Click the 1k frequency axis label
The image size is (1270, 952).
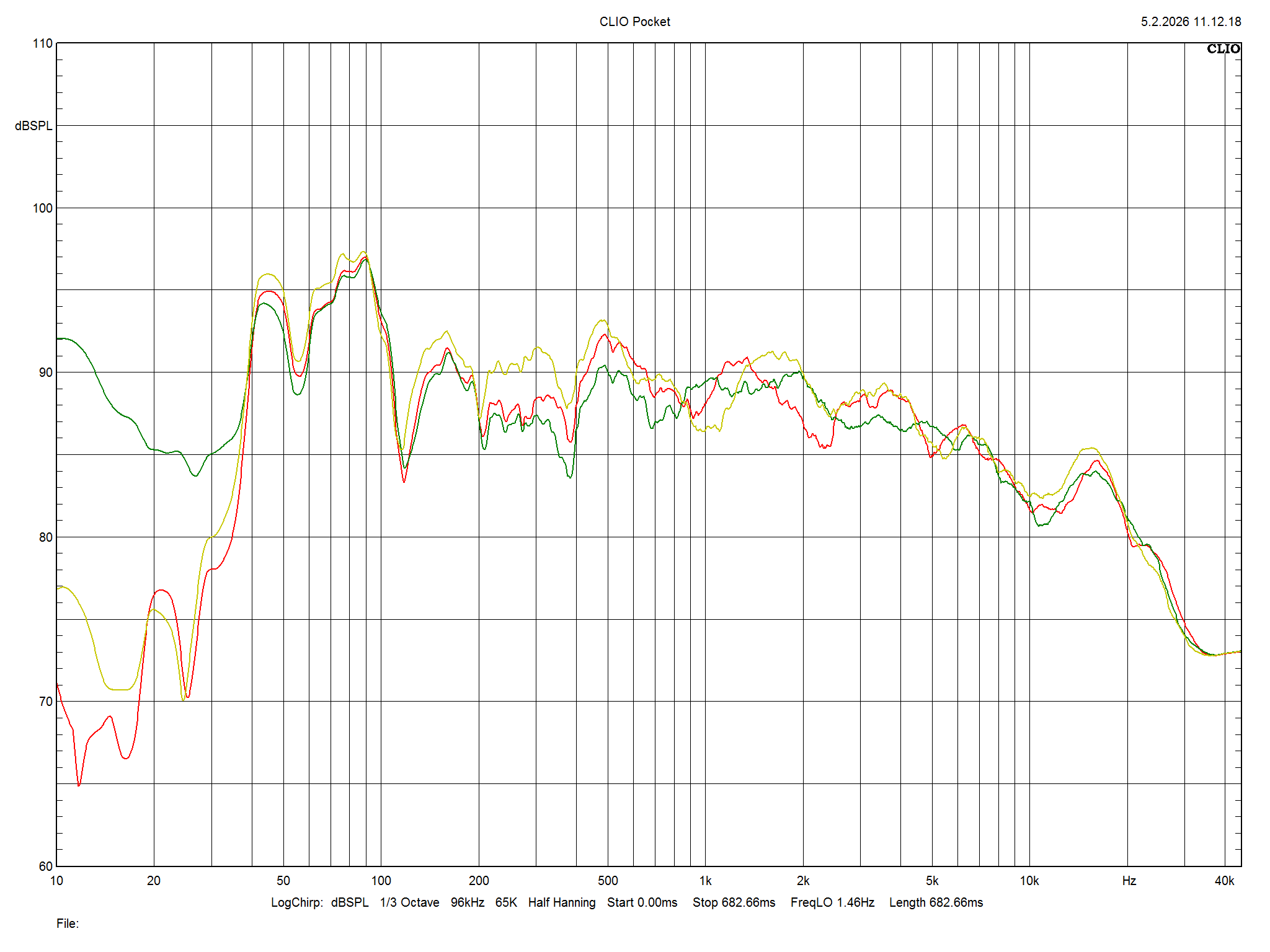[705, 881]
